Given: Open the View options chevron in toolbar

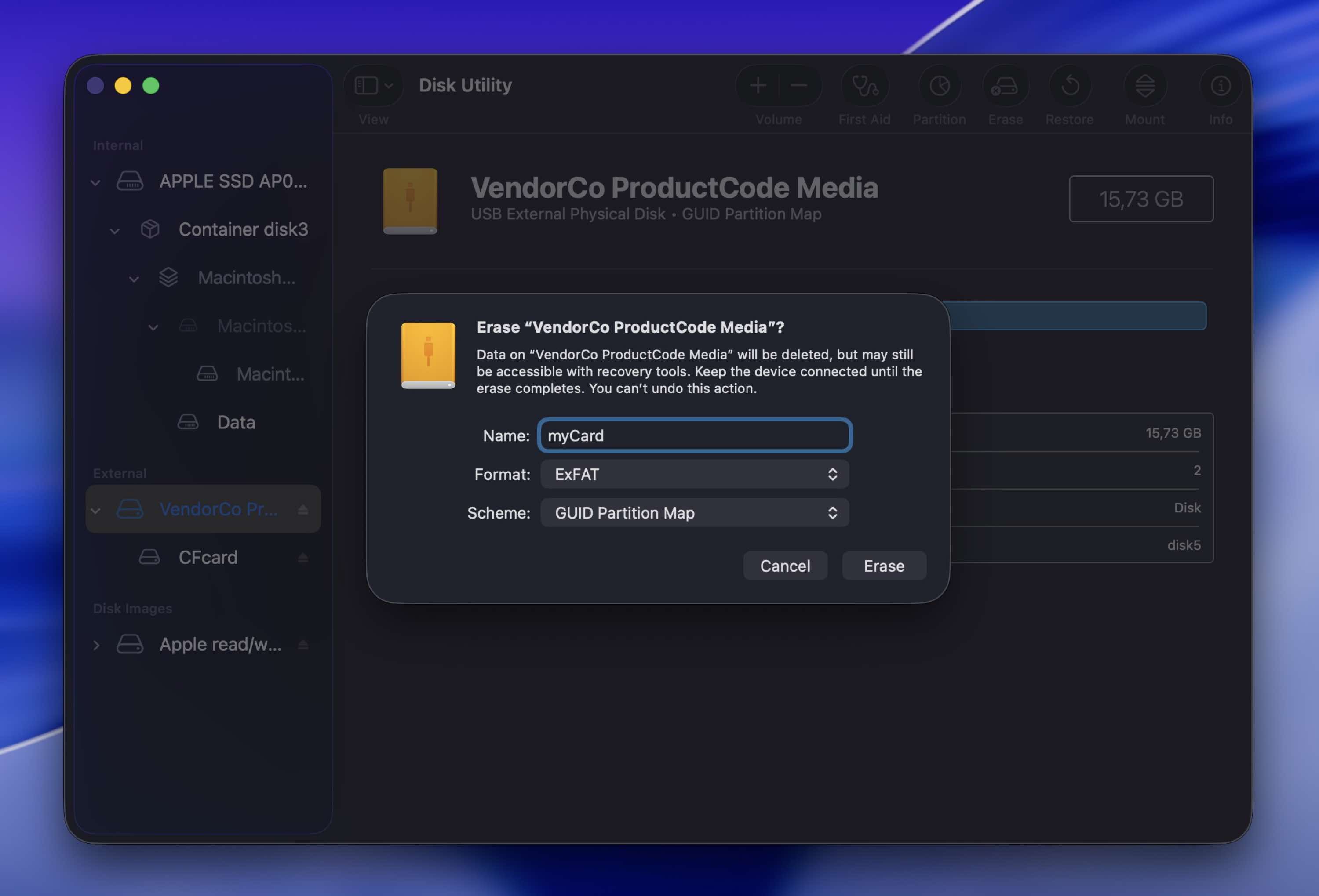Looking at the screenshot, I should tap(389, 86).
